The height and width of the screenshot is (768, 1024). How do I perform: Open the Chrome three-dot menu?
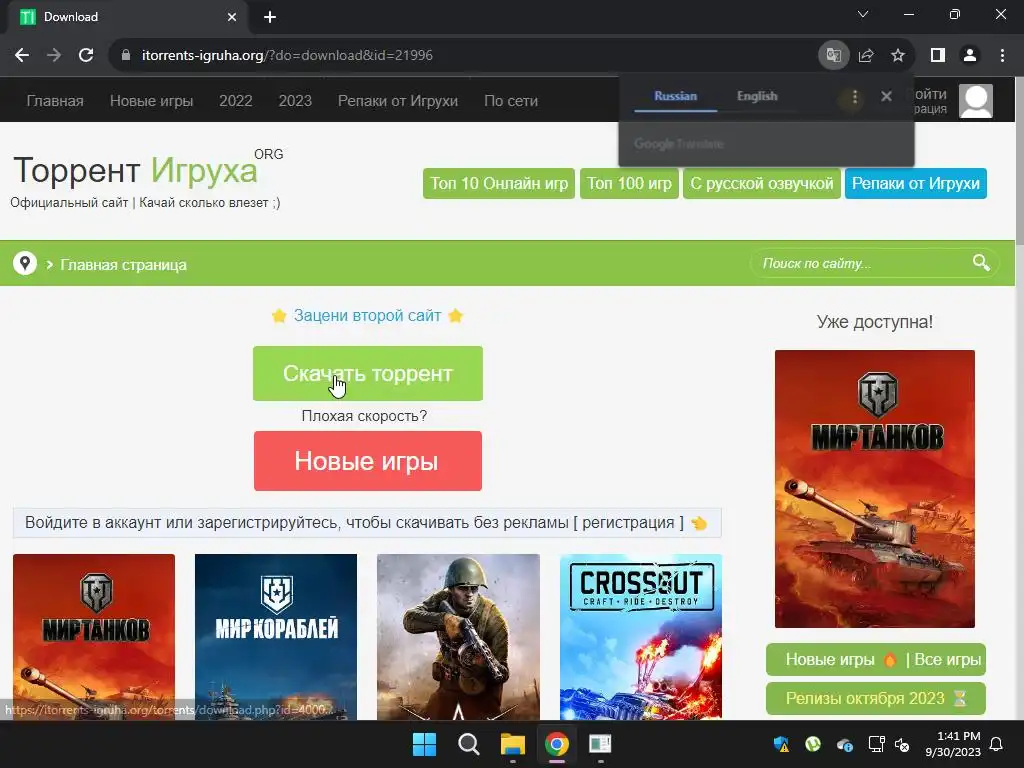(x=1002, y=56)
